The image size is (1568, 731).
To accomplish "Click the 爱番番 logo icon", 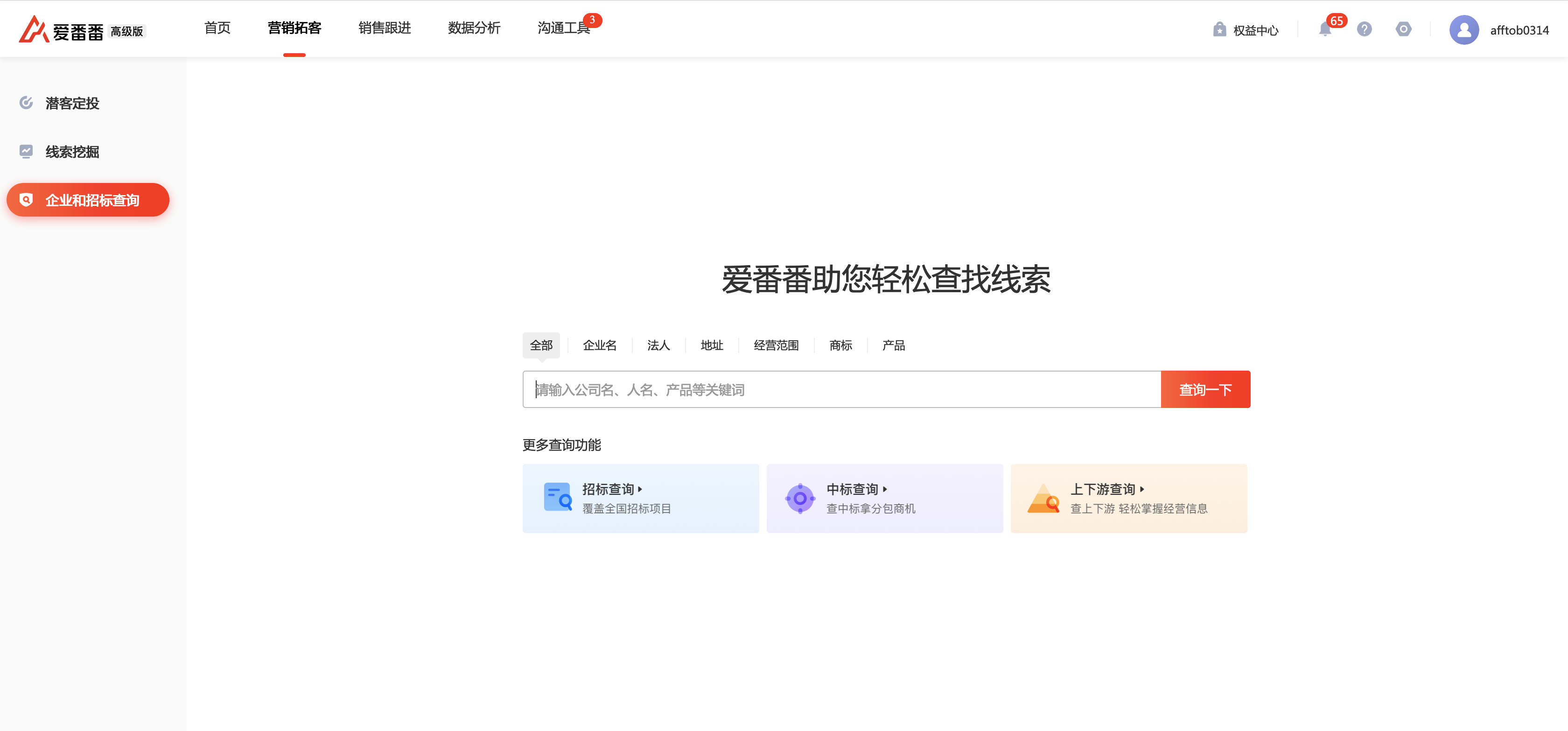I will tap(34, 29).
